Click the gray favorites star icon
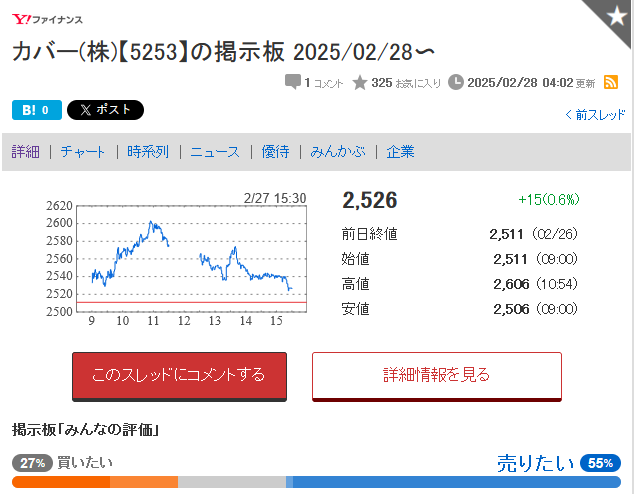This screenshot has height=494, width=634. 359,82
